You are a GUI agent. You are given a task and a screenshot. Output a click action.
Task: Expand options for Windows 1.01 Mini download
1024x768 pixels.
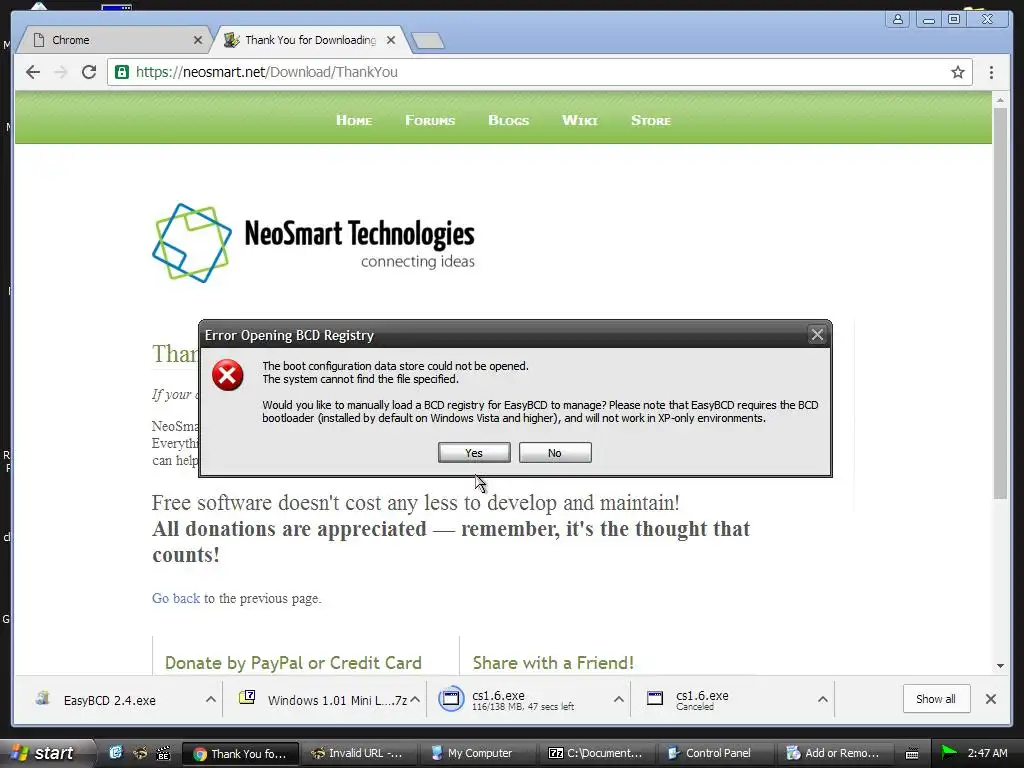coord(415,699)
